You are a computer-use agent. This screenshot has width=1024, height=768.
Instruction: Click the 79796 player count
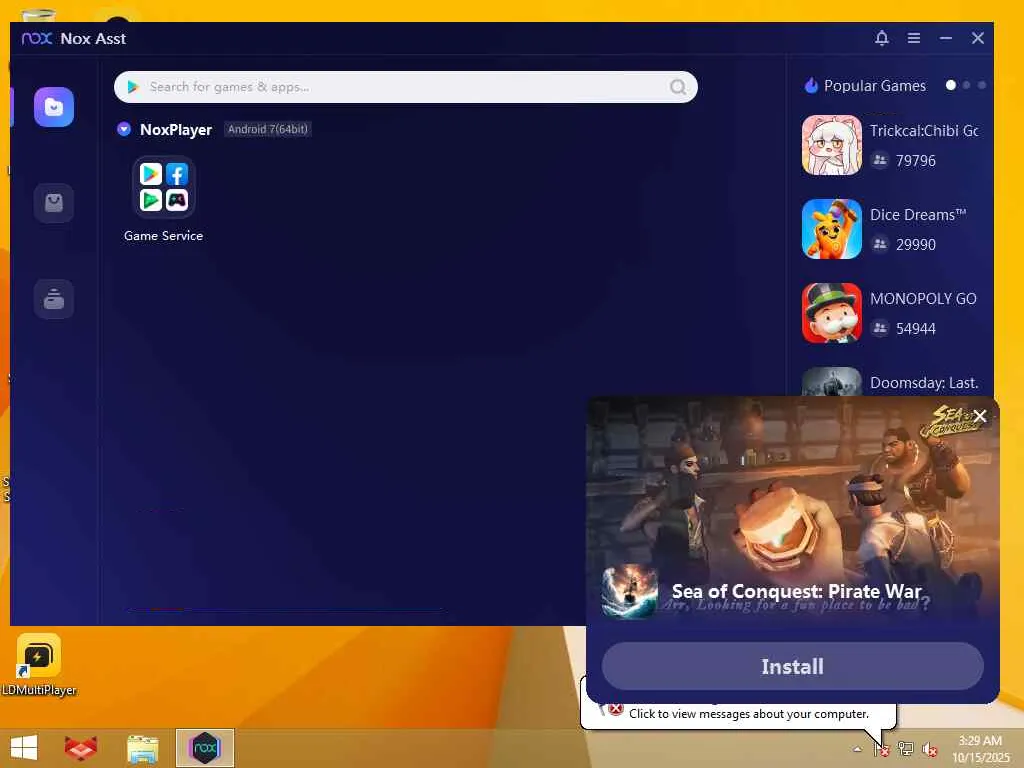click(916, 161)
